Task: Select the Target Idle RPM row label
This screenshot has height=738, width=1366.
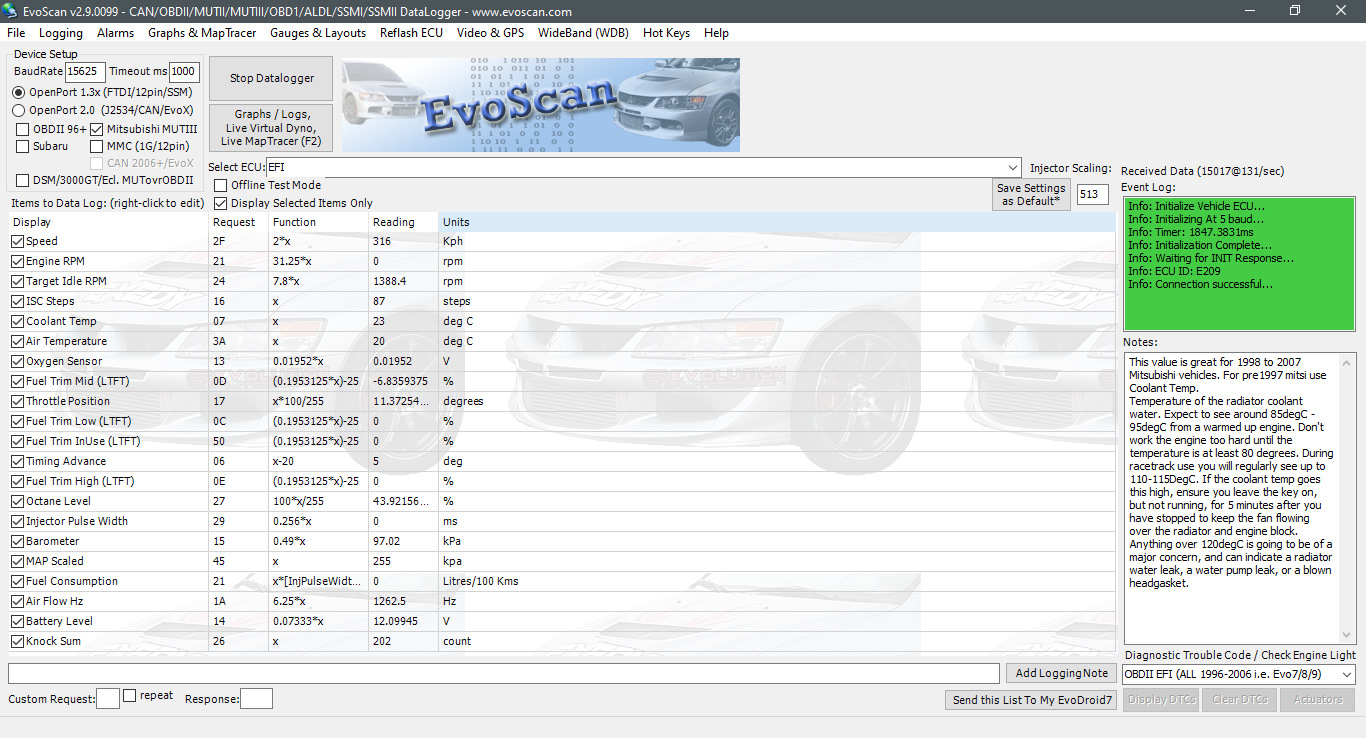Action: 66,281
